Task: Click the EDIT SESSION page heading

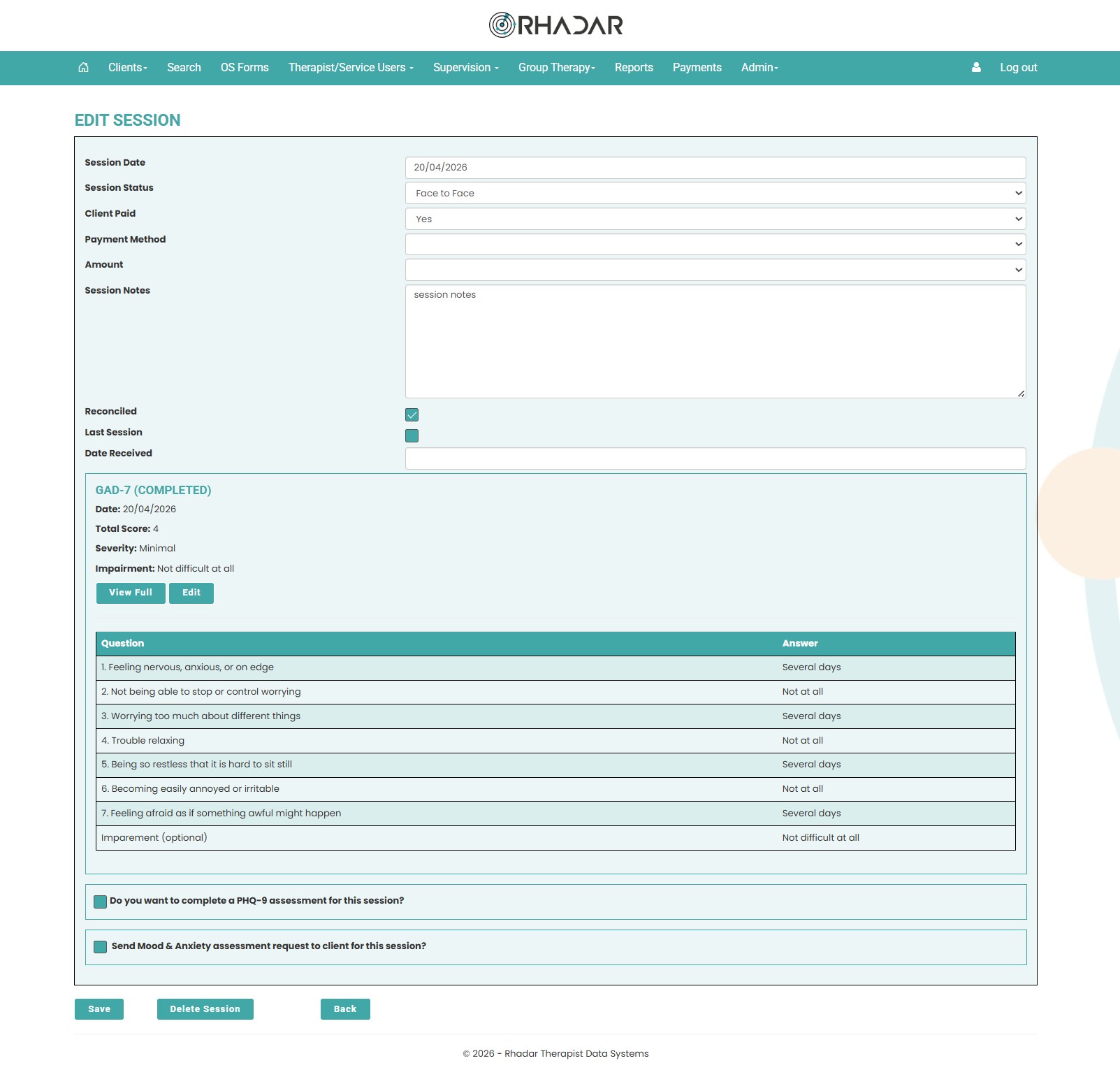Action: (x=127, y=120)
